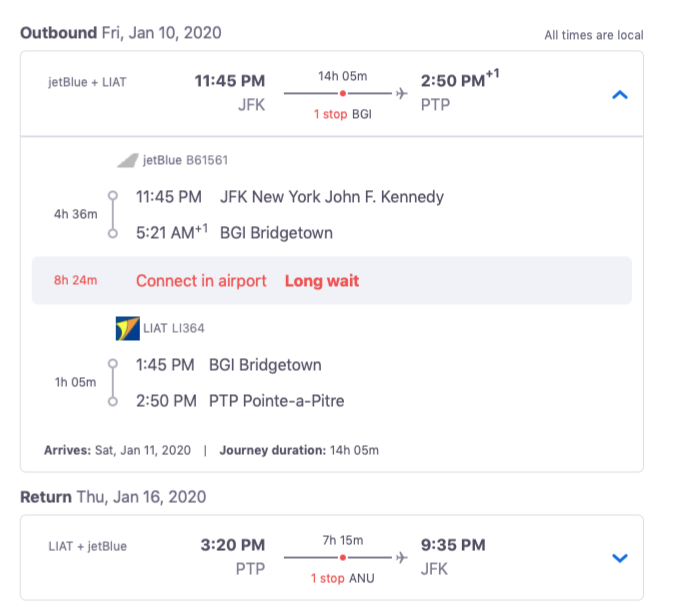Screen dimensions: 674x616
Task: Click the LIAT airline logo
Action: pos(128,328)
